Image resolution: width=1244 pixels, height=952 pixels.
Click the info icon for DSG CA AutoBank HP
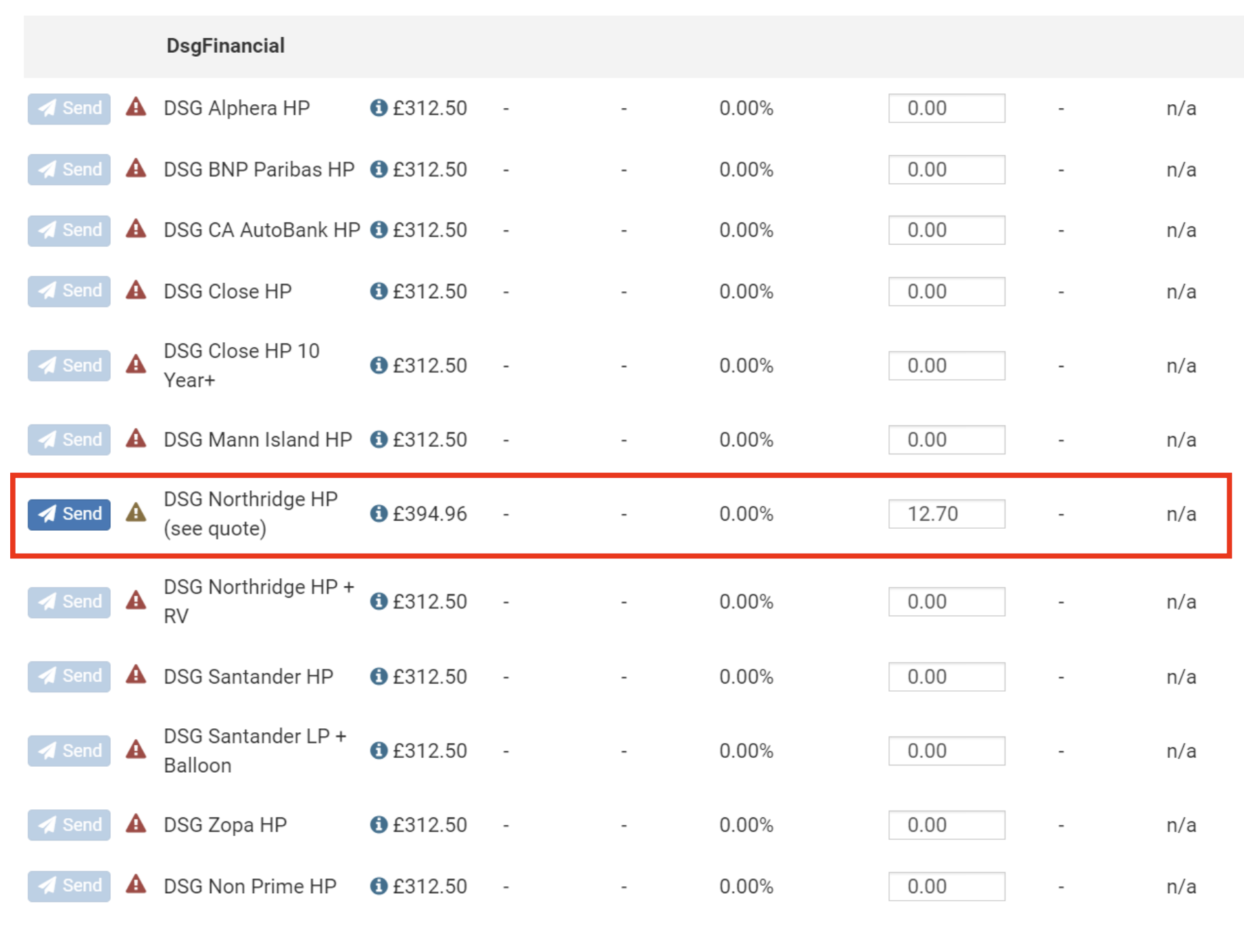(x=379, y=230)
